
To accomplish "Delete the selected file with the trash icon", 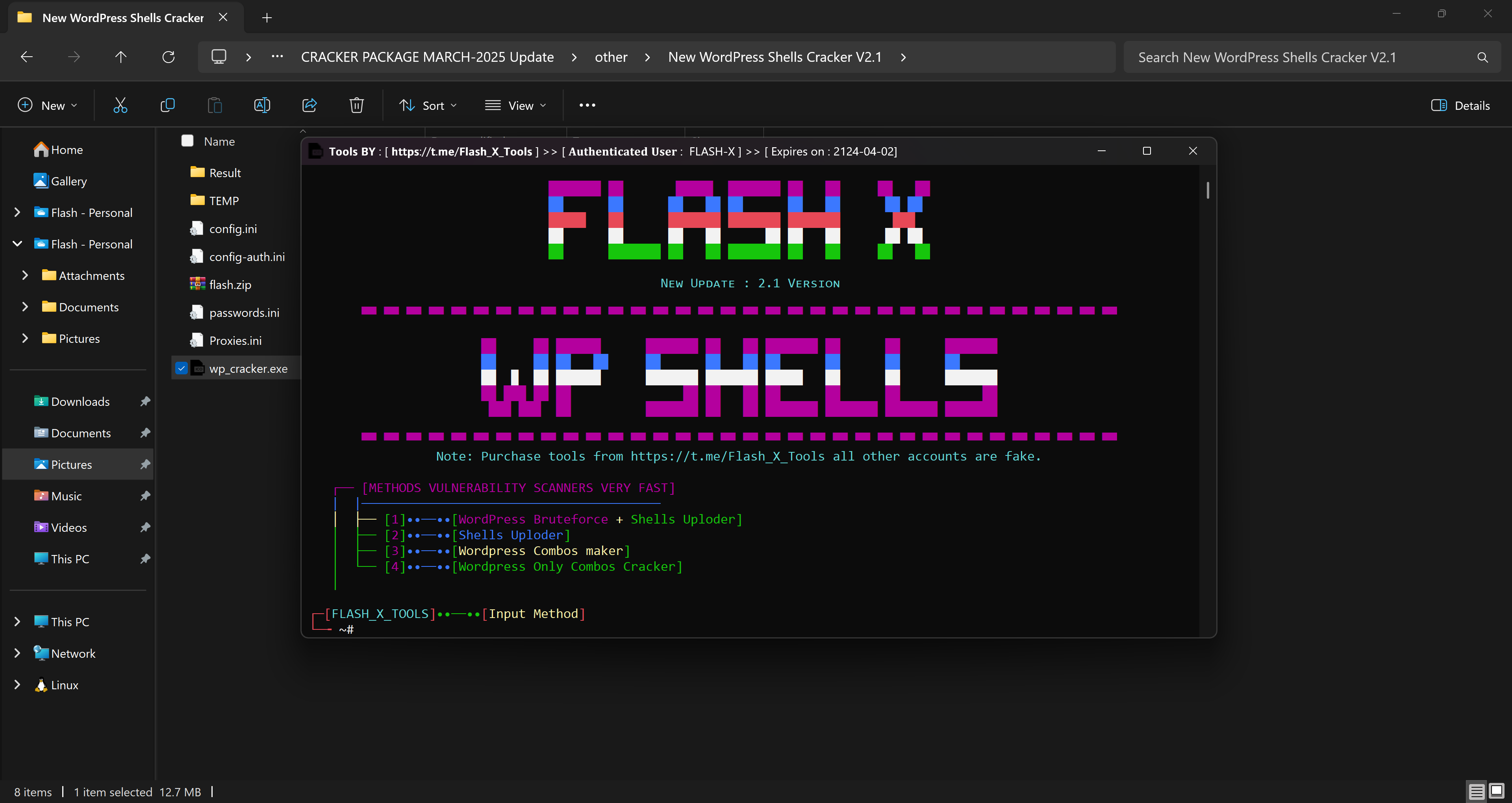I will coord(356,105).
